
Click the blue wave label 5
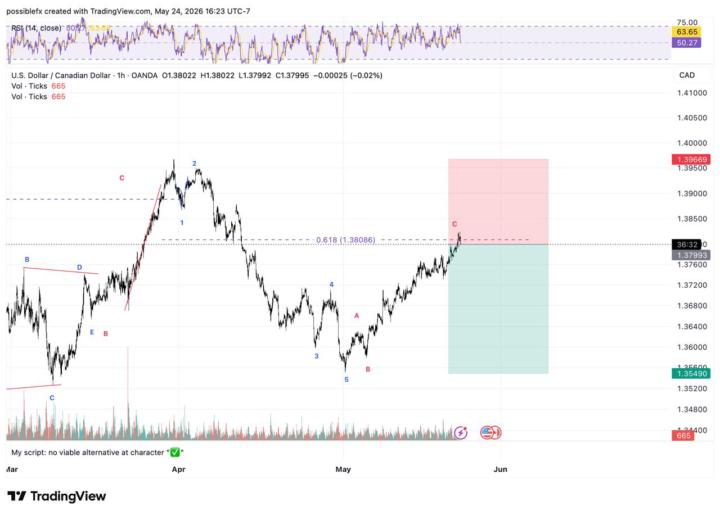pyautogui.click(x=347, y=380)
